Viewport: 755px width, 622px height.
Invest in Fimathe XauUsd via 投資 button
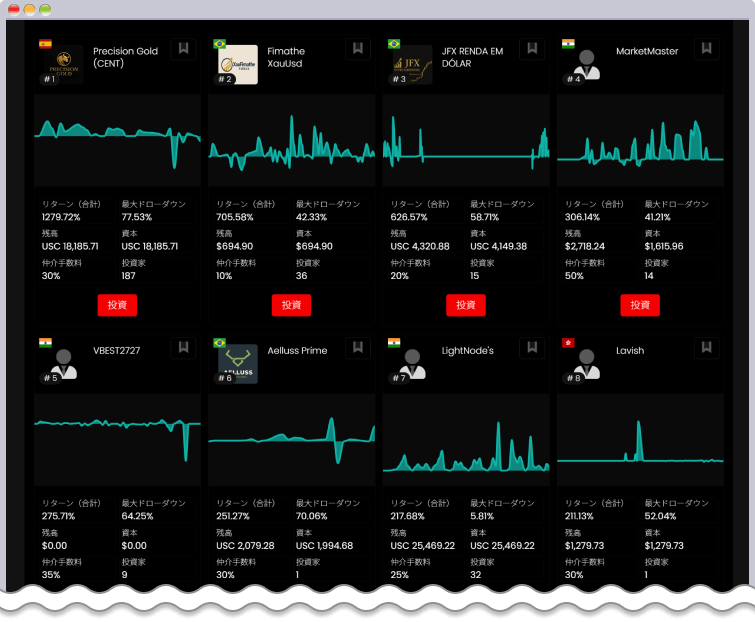point(291,305)
